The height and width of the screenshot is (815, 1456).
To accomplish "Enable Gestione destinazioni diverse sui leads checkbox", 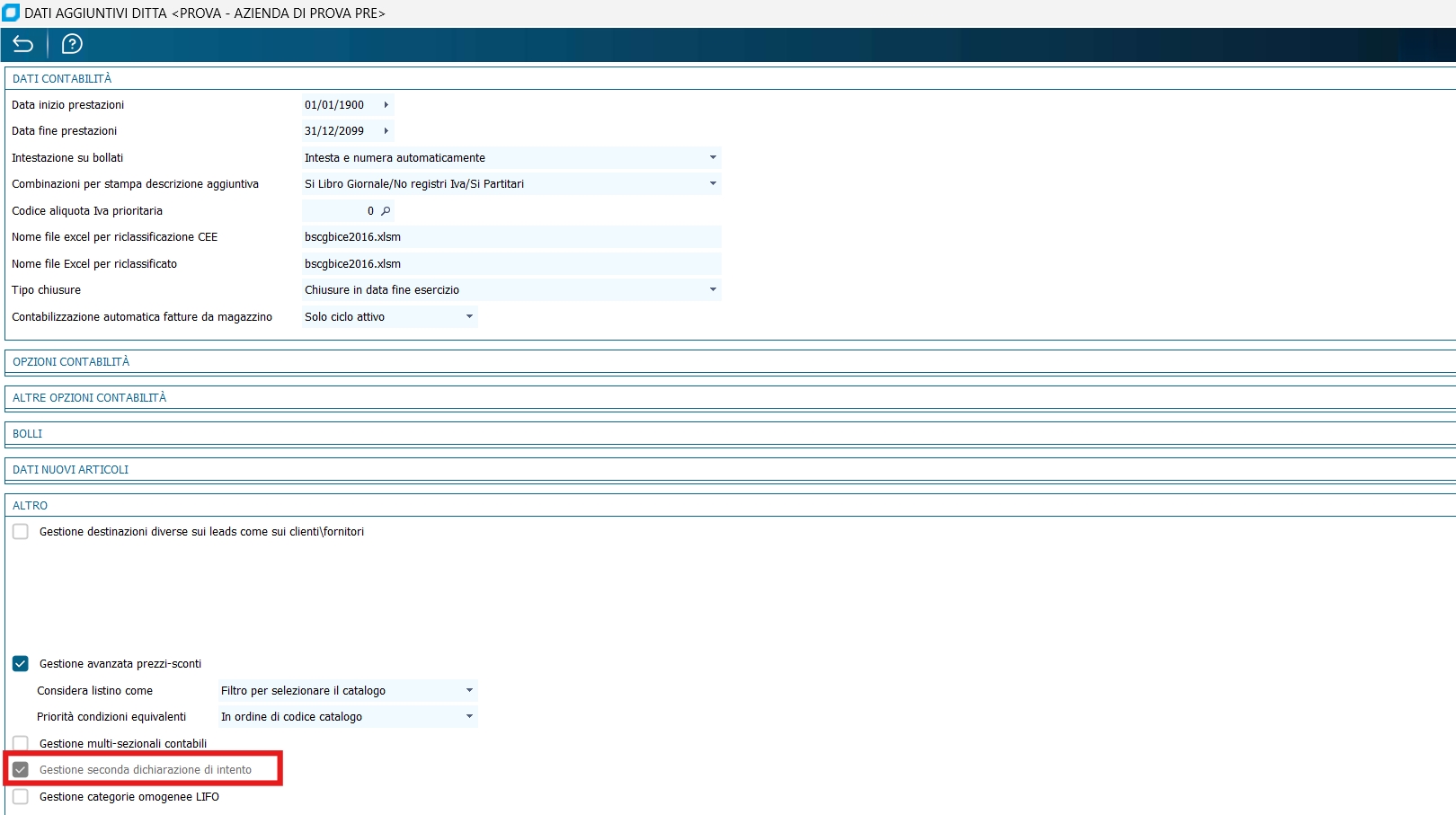I will click(x=21, y=532).
